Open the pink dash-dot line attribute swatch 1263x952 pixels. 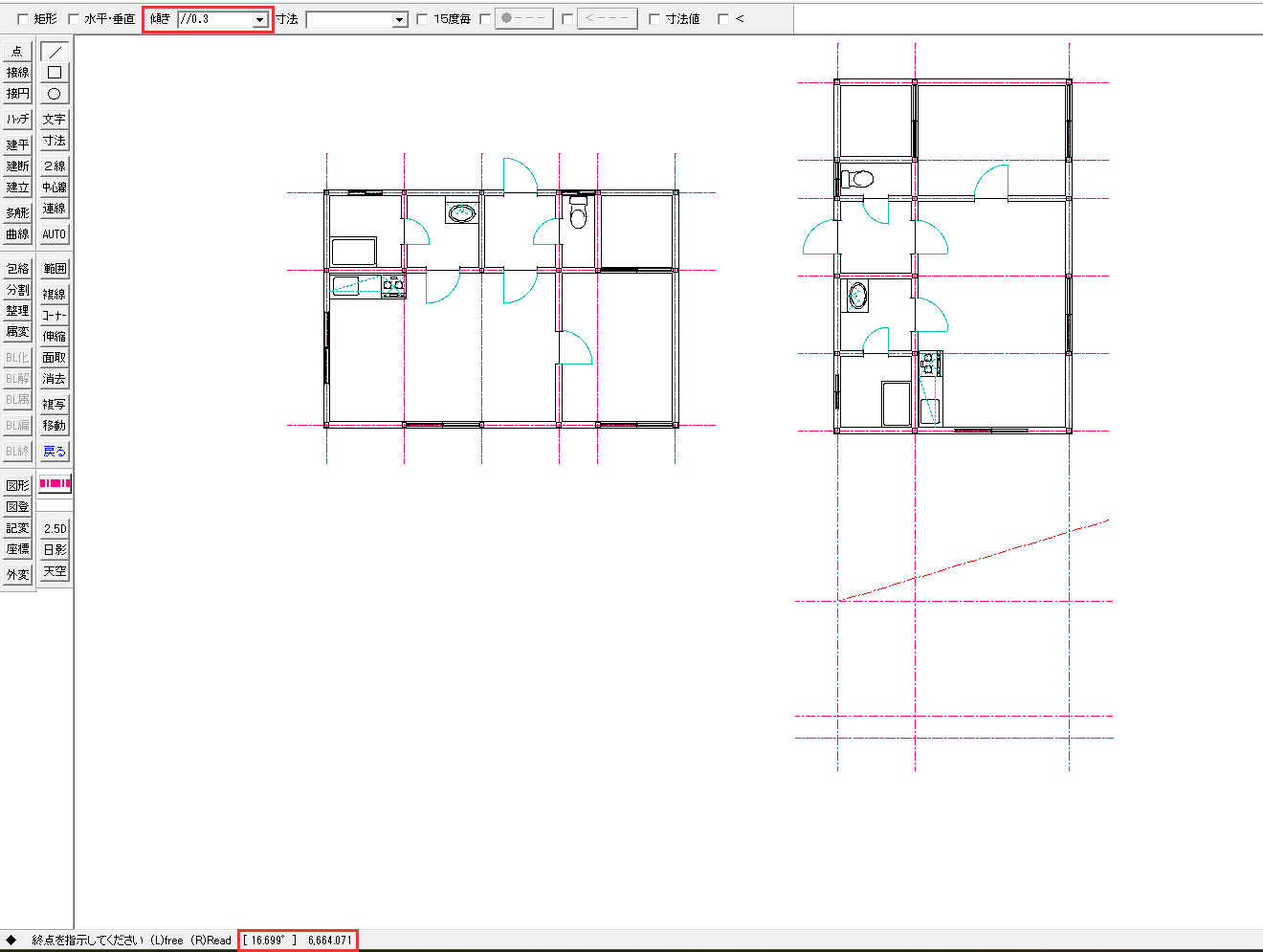(55, 484)
